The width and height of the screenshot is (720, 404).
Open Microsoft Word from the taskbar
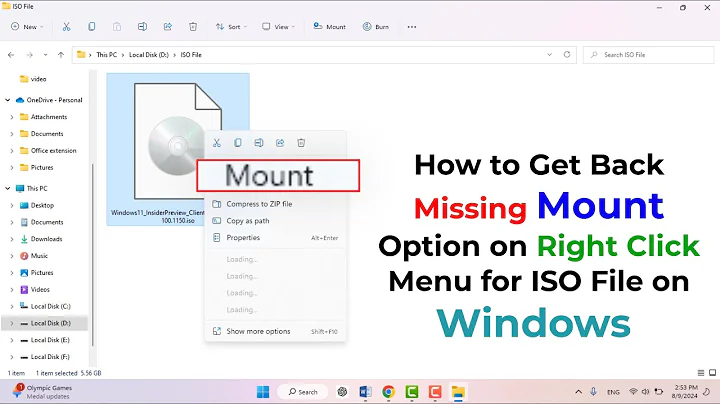click(x=366, y=392)
